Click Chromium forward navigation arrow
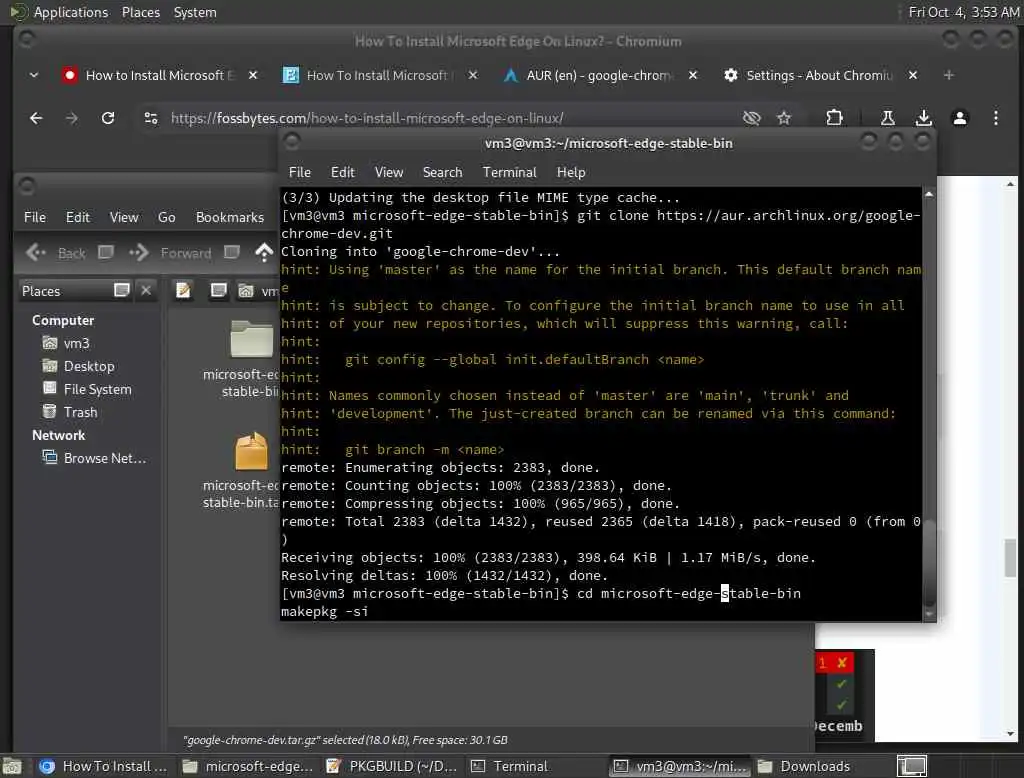 (x=72, y=118)
